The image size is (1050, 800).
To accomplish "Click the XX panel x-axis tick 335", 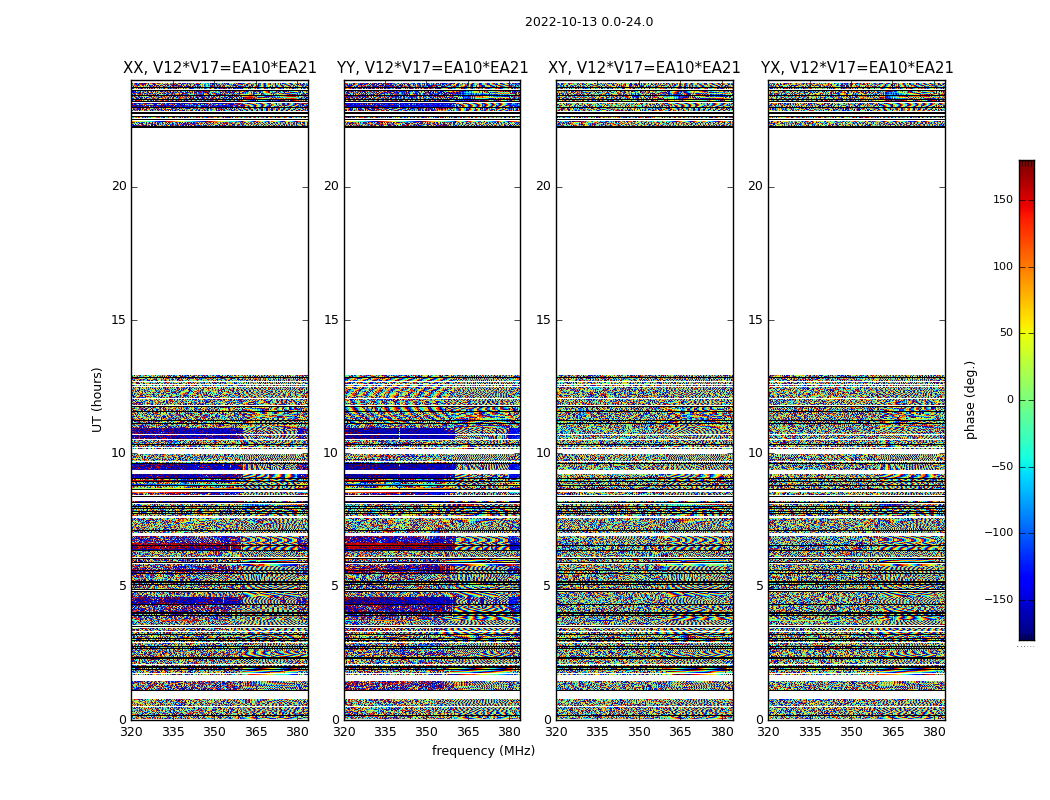I will click(x=173, y=732).
